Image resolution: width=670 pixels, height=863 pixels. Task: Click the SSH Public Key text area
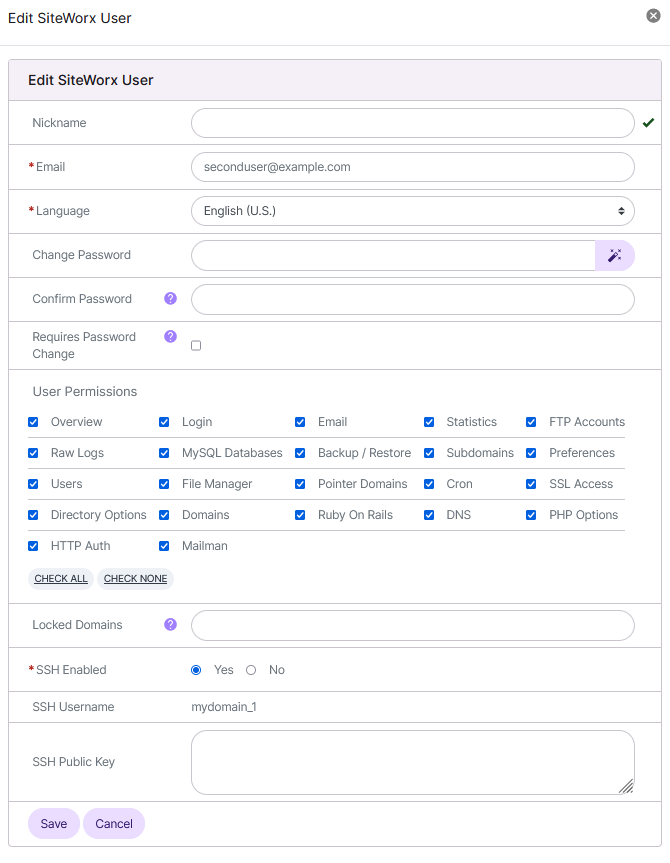(x=412, y=762)
